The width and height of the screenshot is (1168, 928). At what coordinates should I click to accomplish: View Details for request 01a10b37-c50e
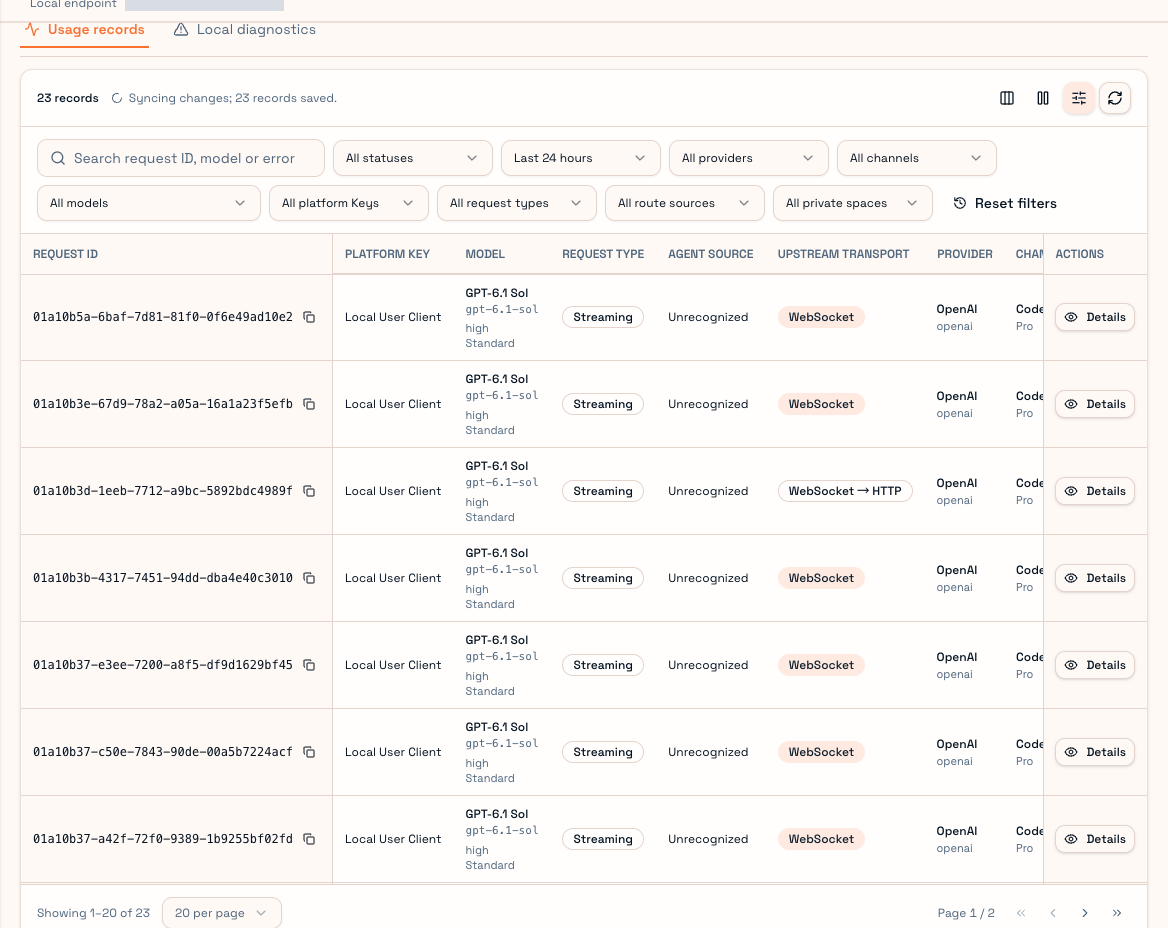(1095, 752)
